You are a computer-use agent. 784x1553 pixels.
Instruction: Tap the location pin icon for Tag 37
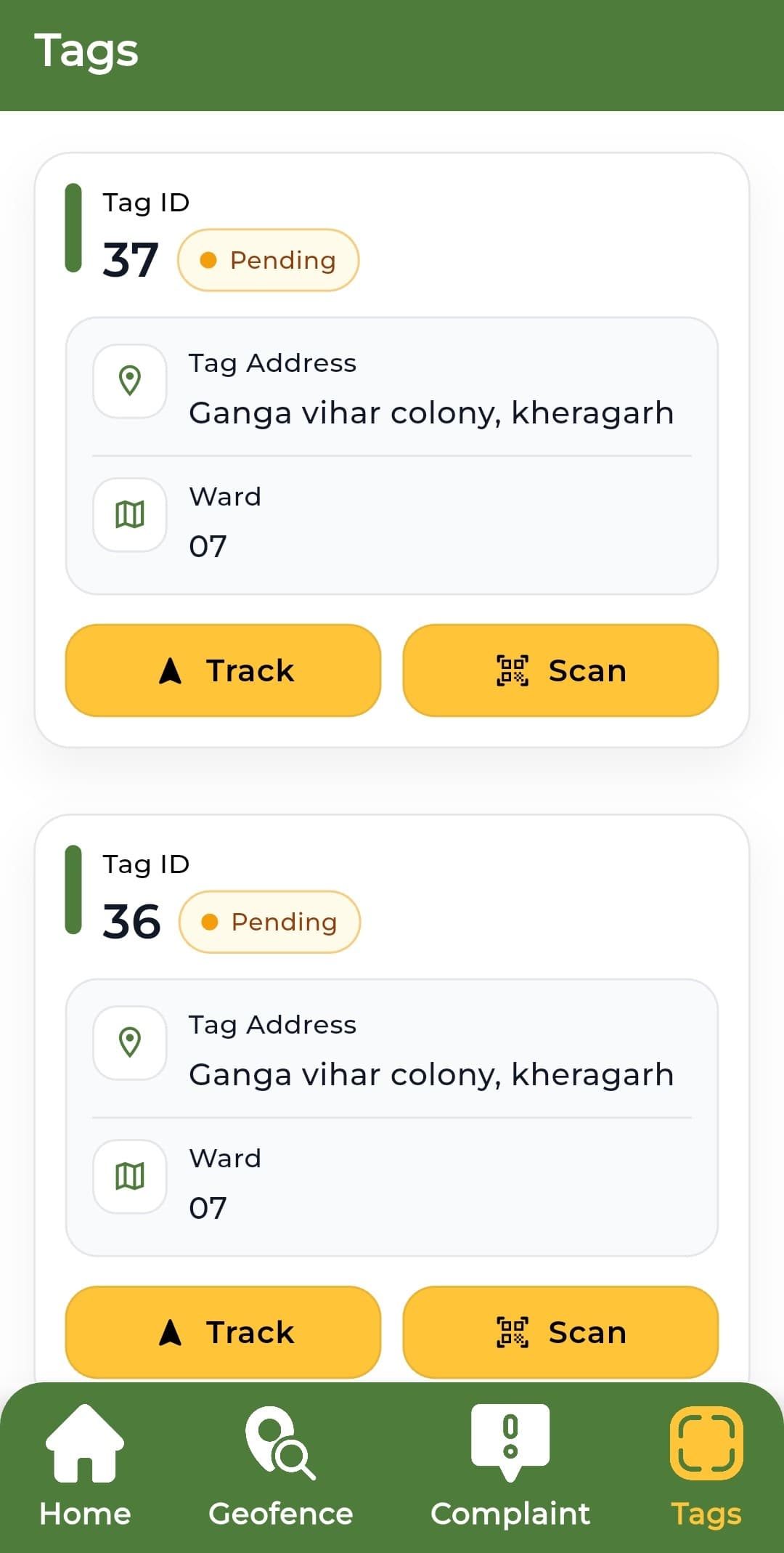click(130, 381)
